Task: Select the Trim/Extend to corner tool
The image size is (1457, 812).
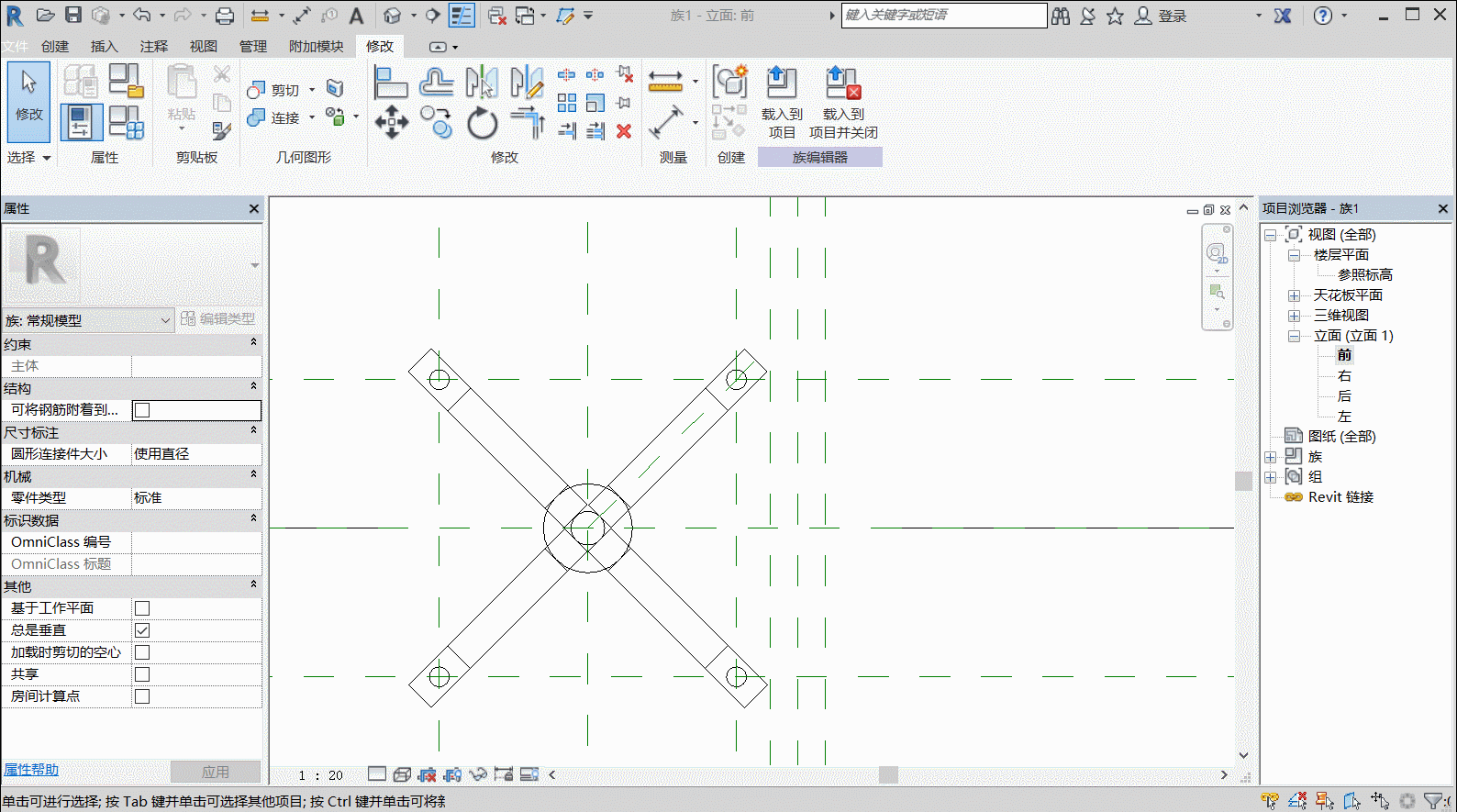Action: point(527,122)
